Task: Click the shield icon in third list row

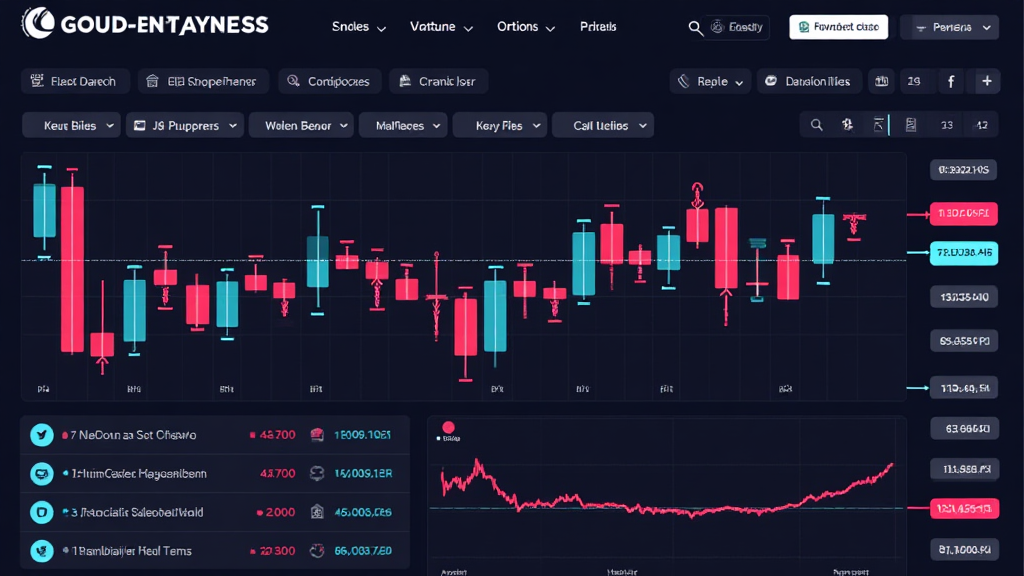Action: click(42, 512)
